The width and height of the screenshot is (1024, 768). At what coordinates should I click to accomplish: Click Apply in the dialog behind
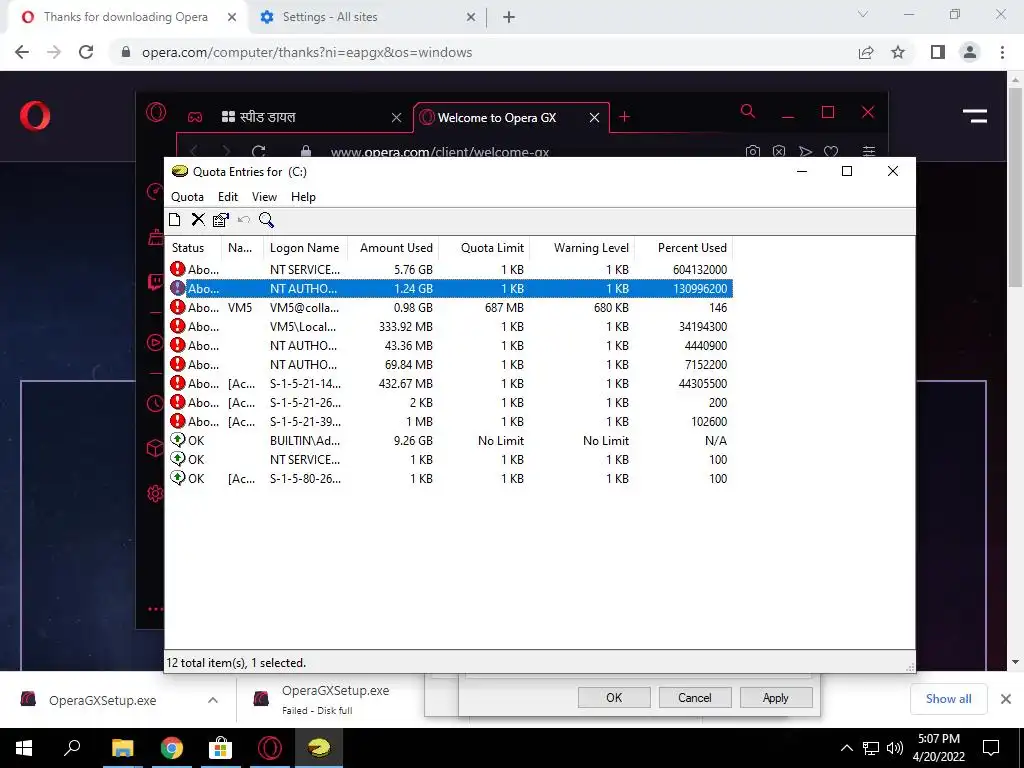(776, 697)
